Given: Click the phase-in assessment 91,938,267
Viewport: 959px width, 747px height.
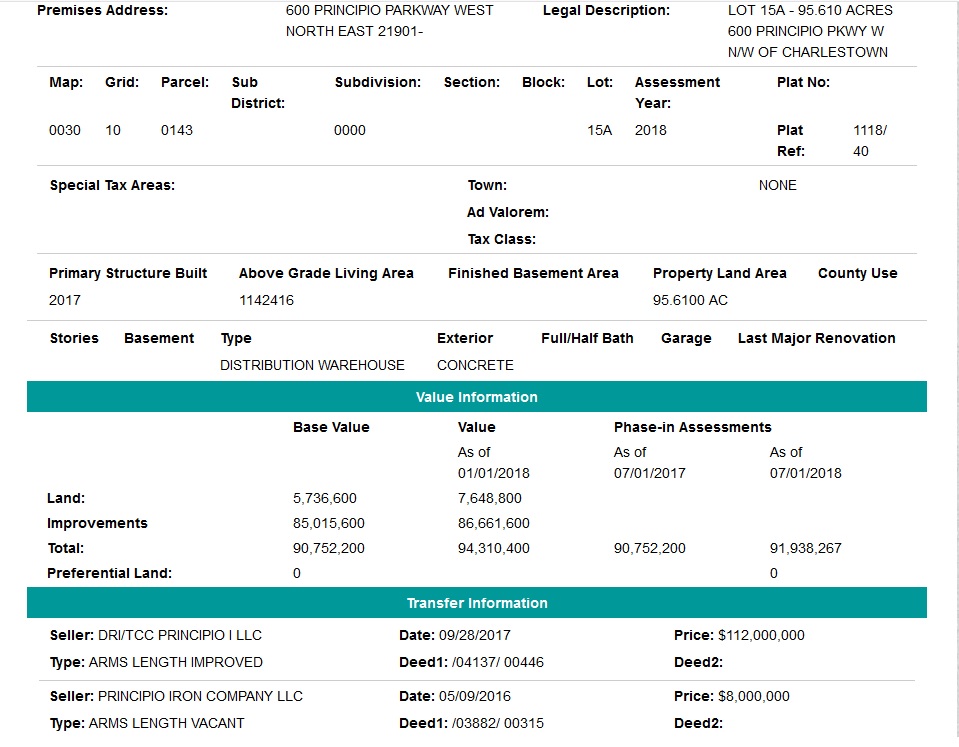Looking at the screenshot, I should (x=806, y=548).
